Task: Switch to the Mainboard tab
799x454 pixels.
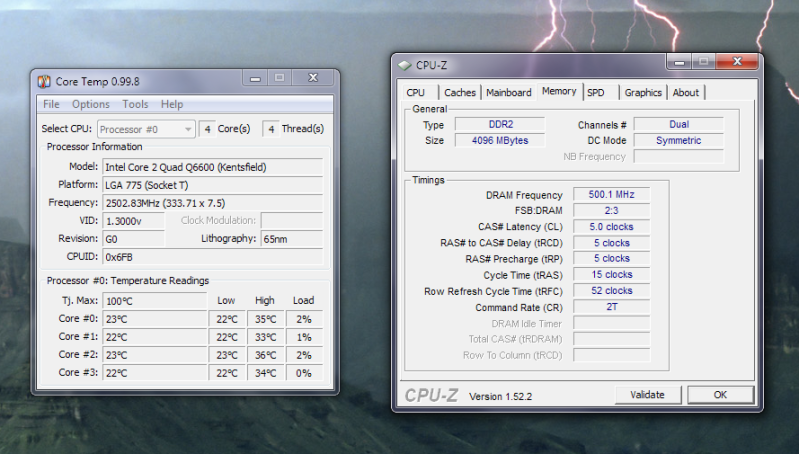Action: point(508,93)
